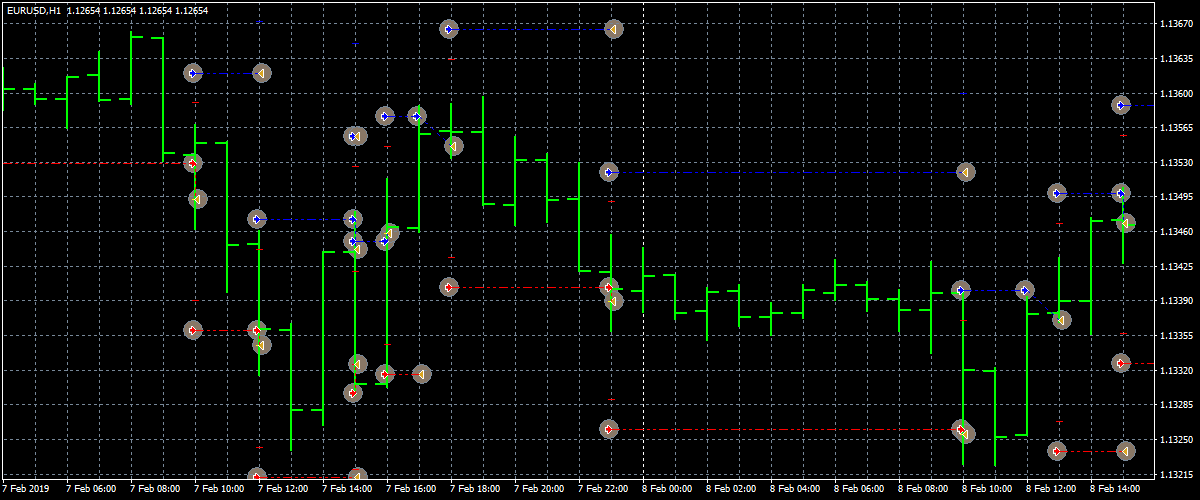
Task: Click the 8 Feb 12:00 time axis label
Action: [x=1052, y=490]
